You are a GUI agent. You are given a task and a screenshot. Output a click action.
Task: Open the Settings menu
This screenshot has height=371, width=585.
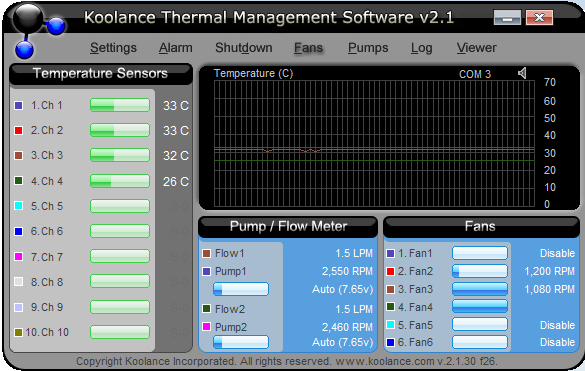pyautogui.click(x=113, y=48)
